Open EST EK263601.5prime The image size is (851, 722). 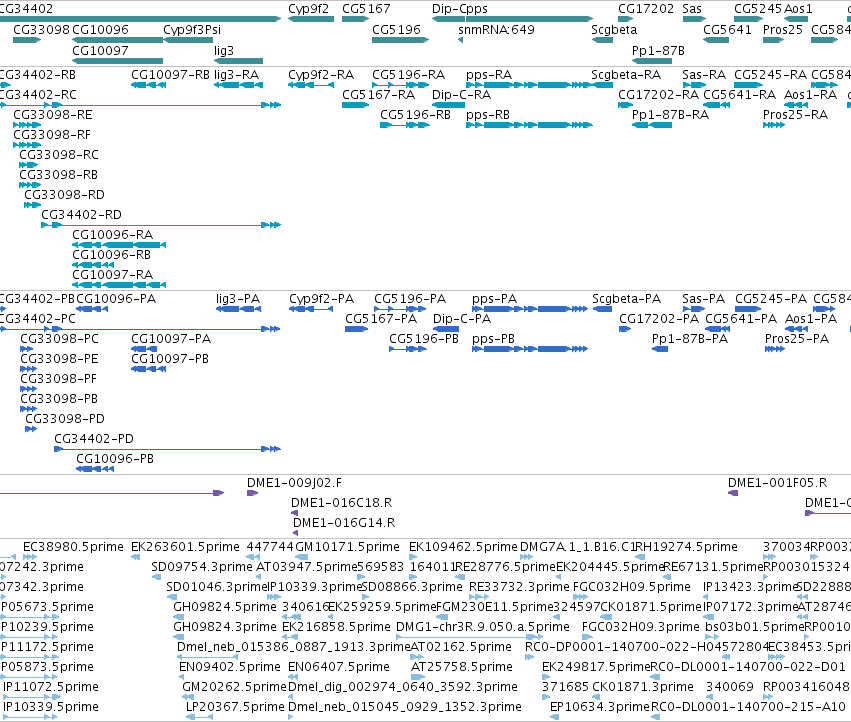point(185,547)
